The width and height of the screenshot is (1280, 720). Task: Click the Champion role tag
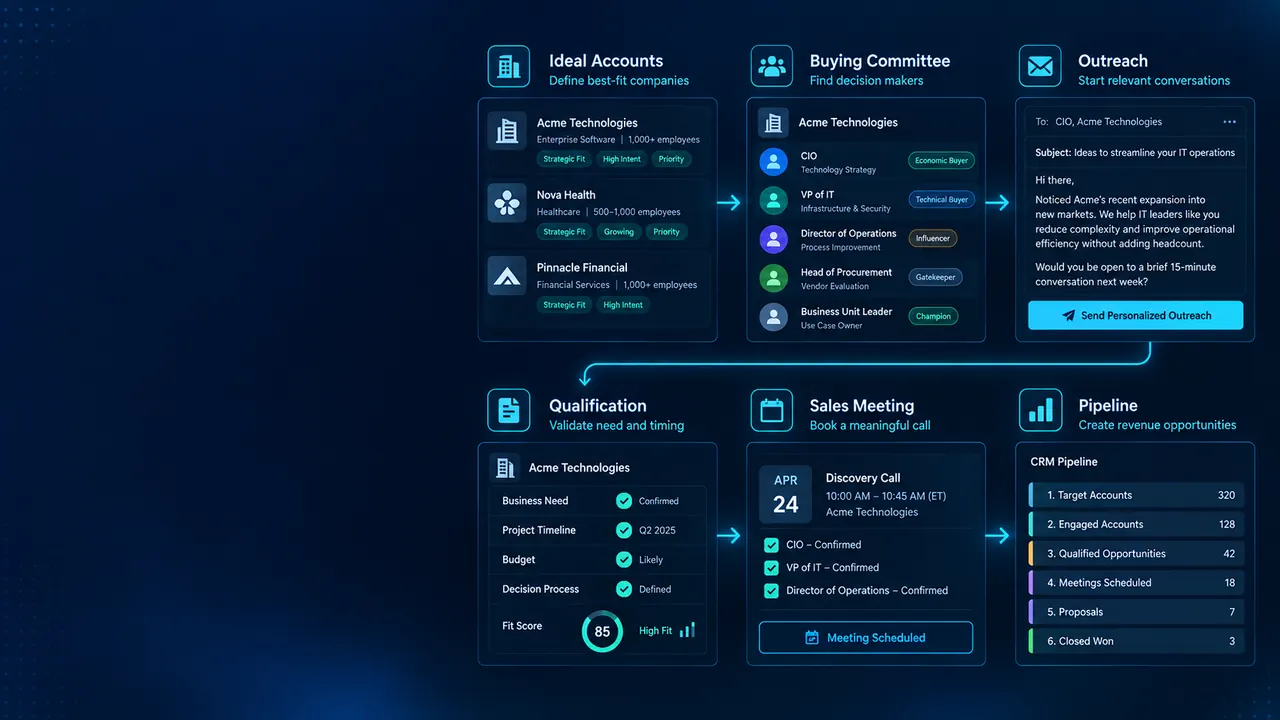click(x=933, y=316)
